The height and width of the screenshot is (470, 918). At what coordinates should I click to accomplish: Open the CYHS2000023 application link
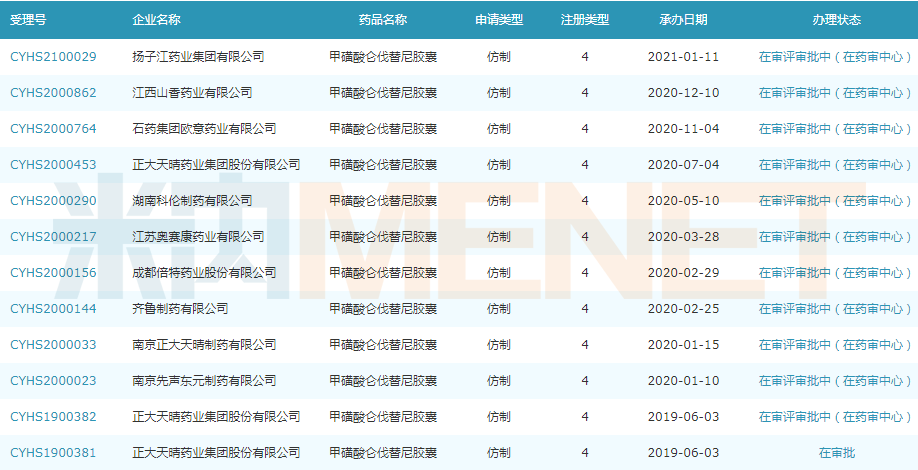[x=53, y=381]
